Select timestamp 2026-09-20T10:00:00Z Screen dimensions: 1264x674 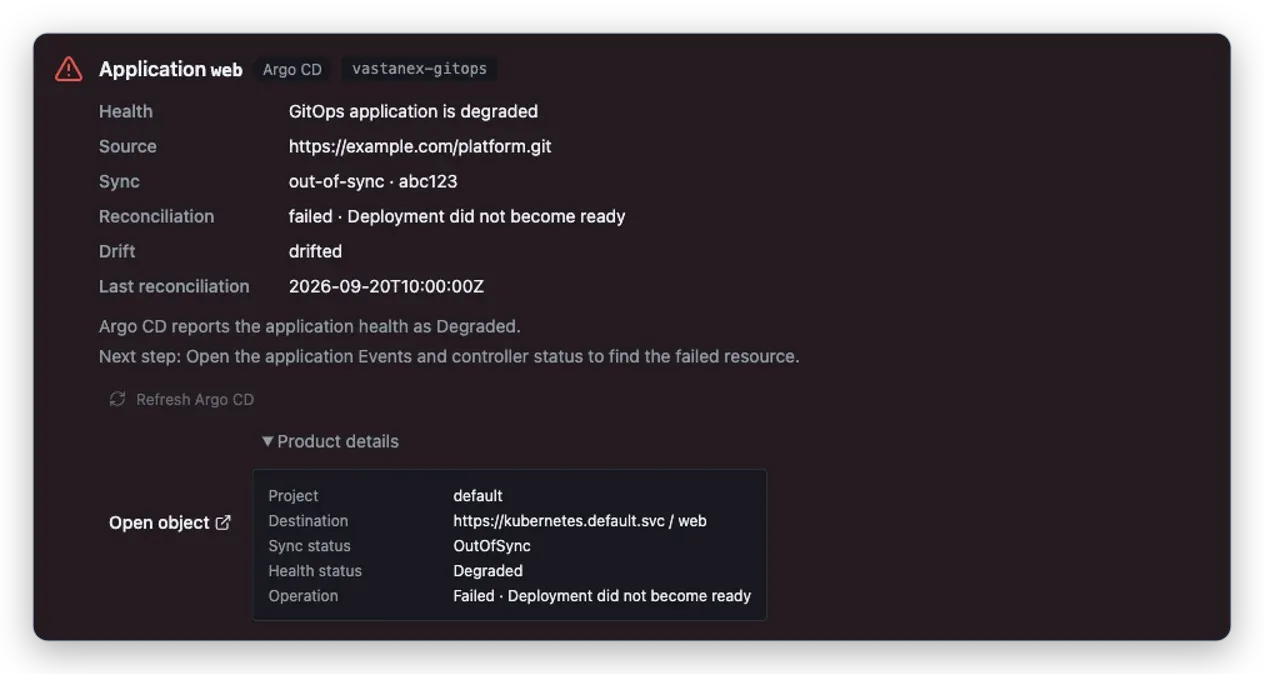coord(386,286)
